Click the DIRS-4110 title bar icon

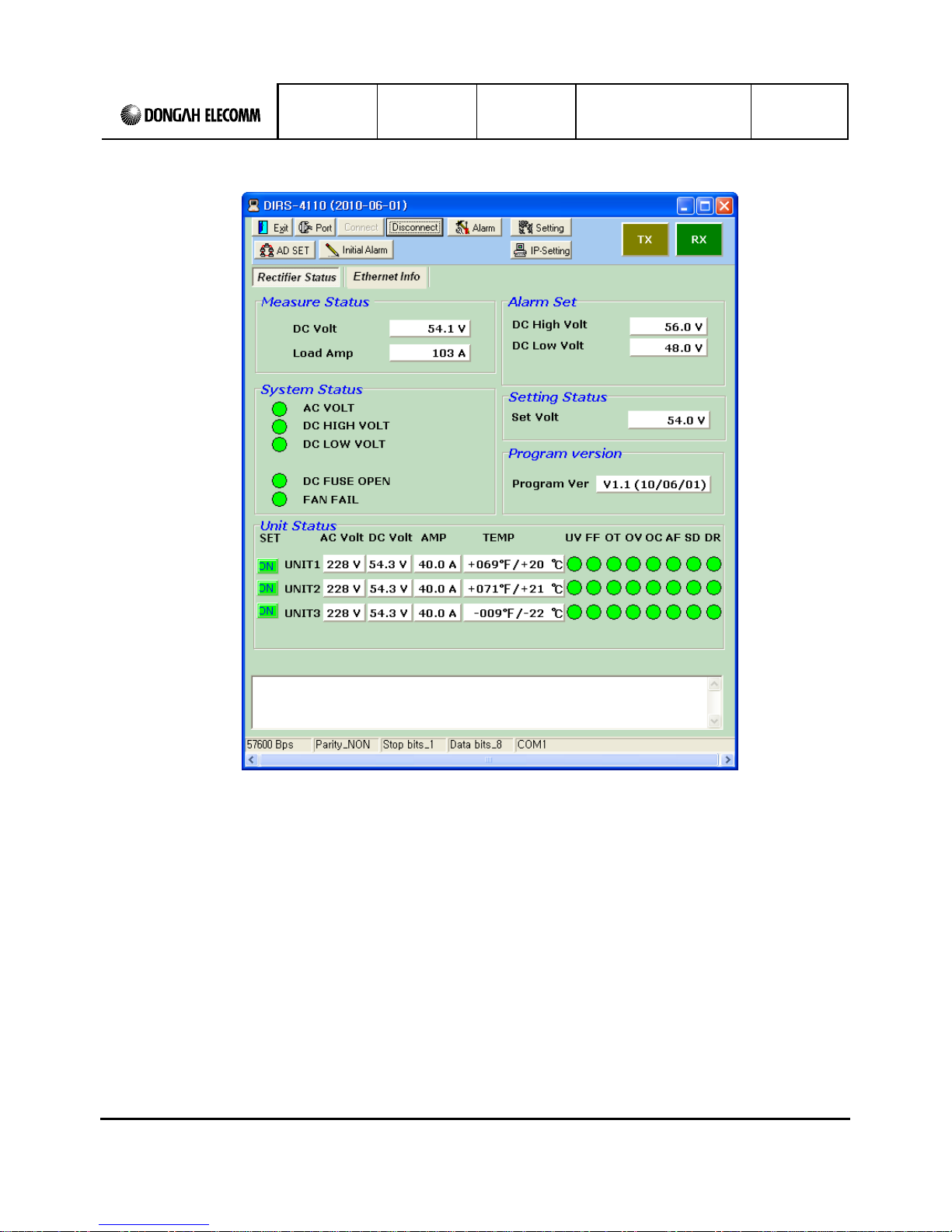click(x=253, y=206)
